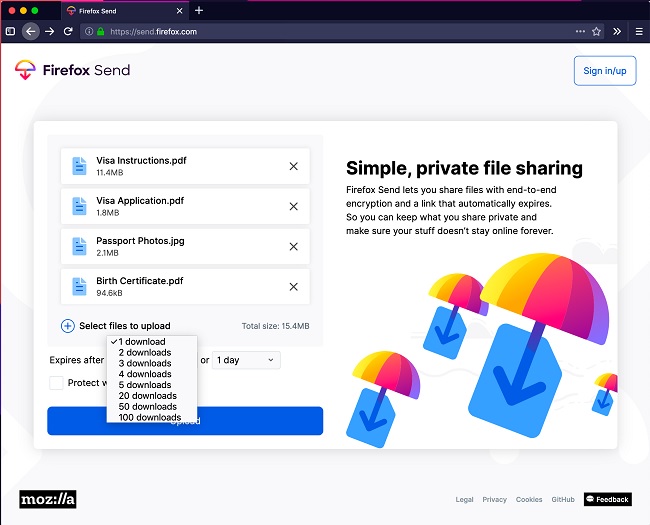Enable the Protect with password checkbox
650x525 pixels.
click(x=56, y=383)
